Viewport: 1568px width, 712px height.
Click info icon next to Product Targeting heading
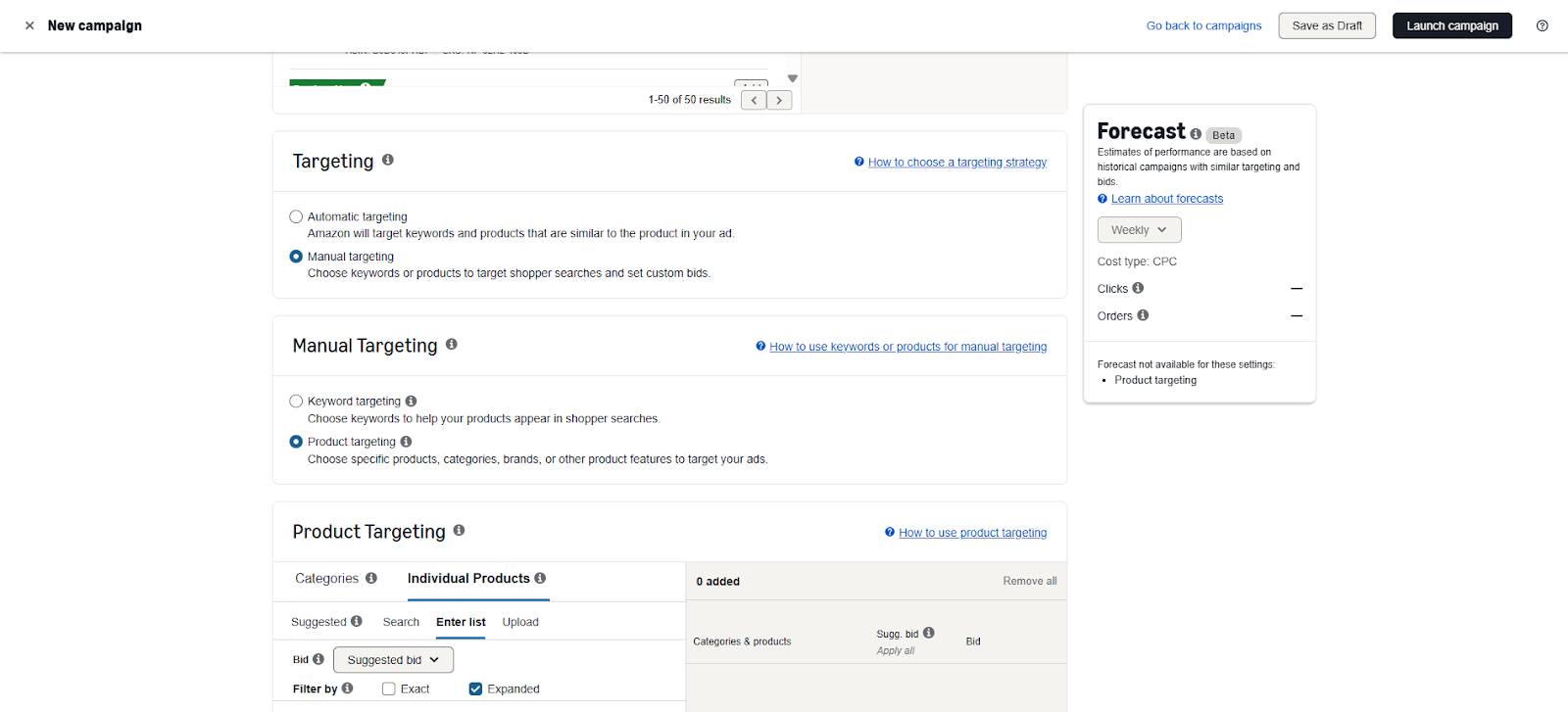pos(459,530)
